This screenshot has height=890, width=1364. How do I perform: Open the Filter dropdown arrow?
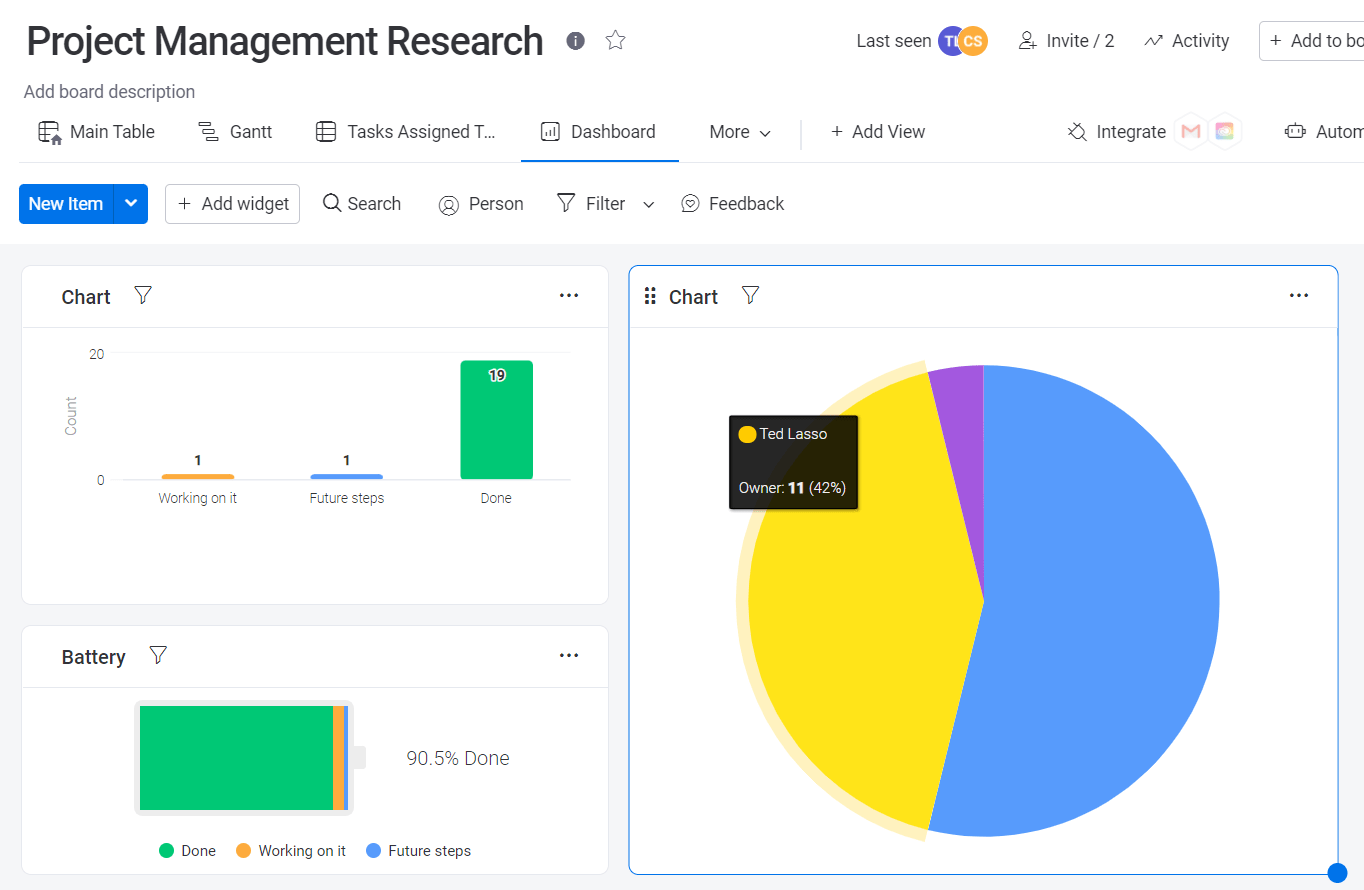tap(648, 204)
